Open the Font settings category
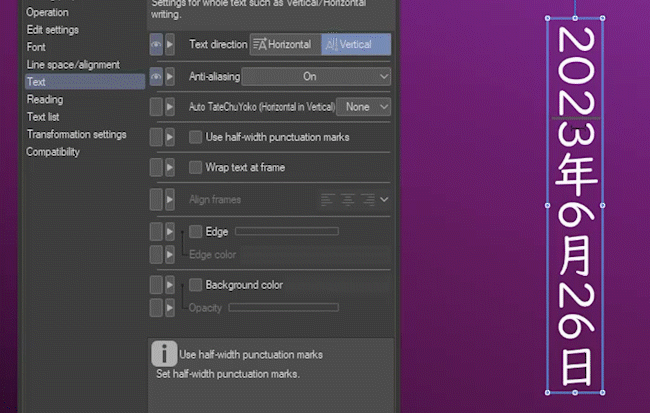Screen dimensions: 650x413 tap(36, 47)
